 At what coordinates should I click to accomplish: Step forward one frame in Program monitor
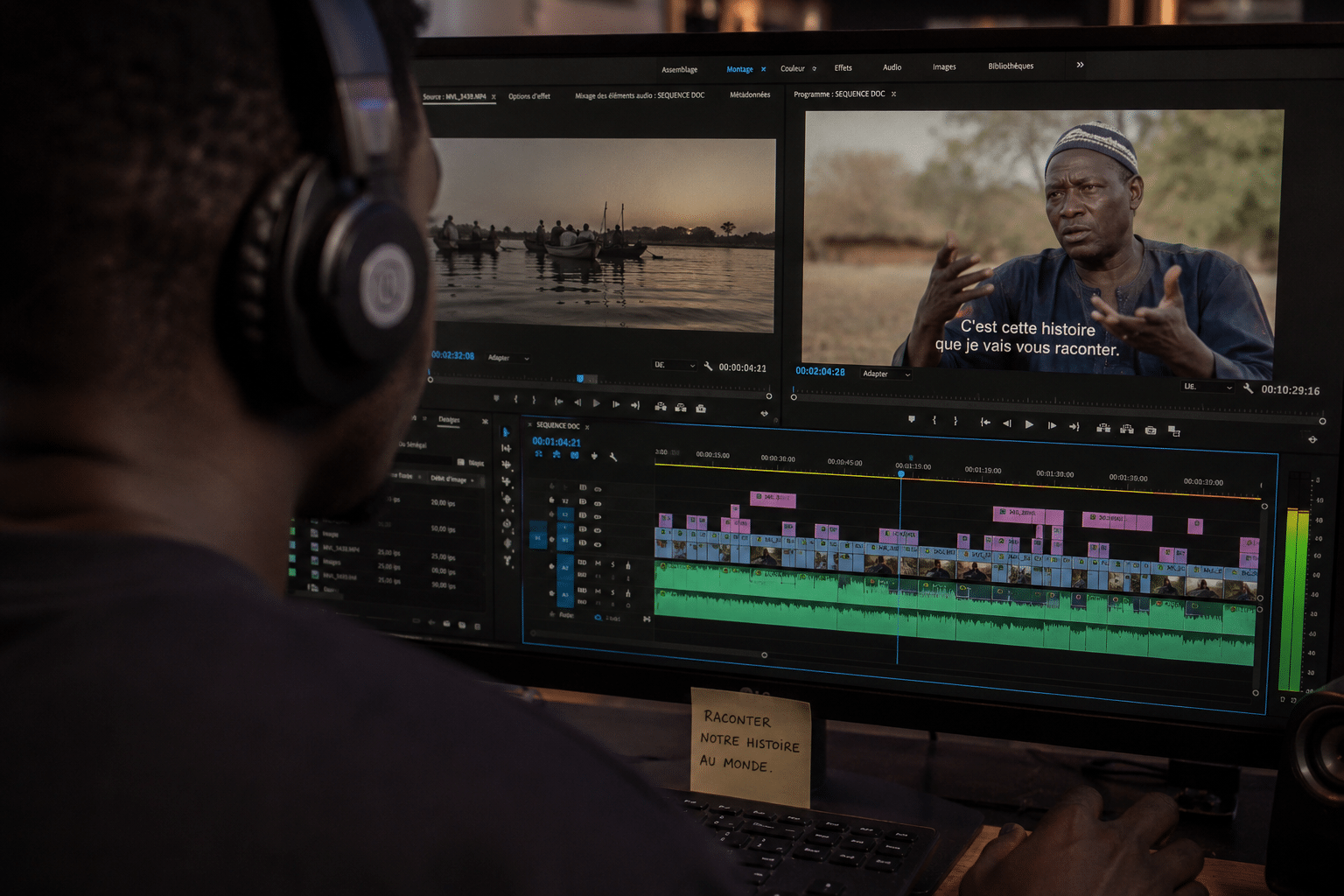click(x=1052, y=425)
